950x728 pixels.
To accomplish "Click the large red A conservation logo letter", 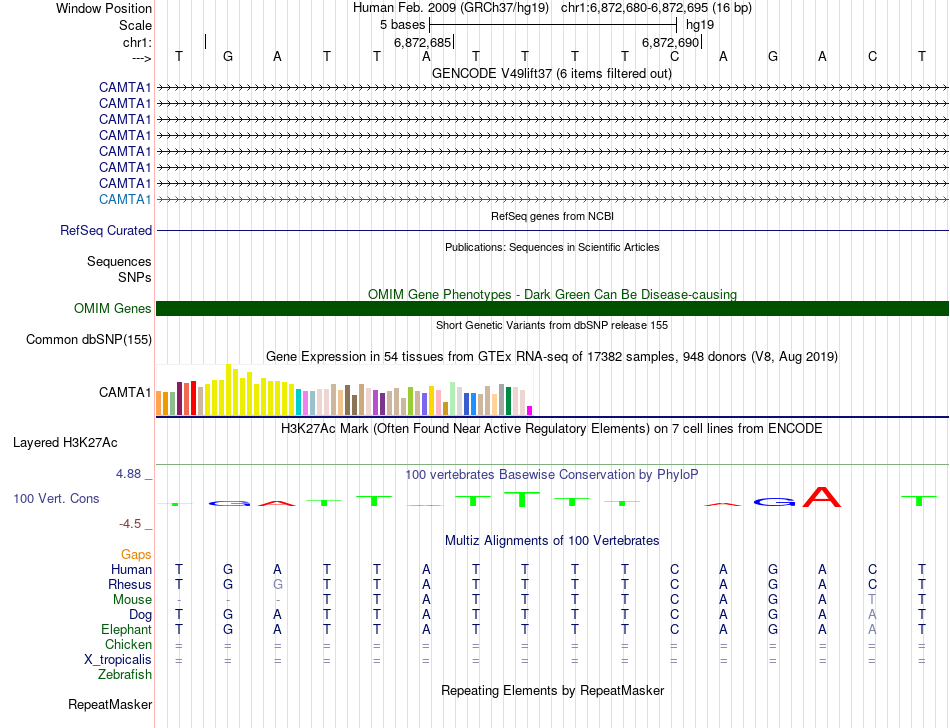I will pyautogui.click(x=822, y=497).
